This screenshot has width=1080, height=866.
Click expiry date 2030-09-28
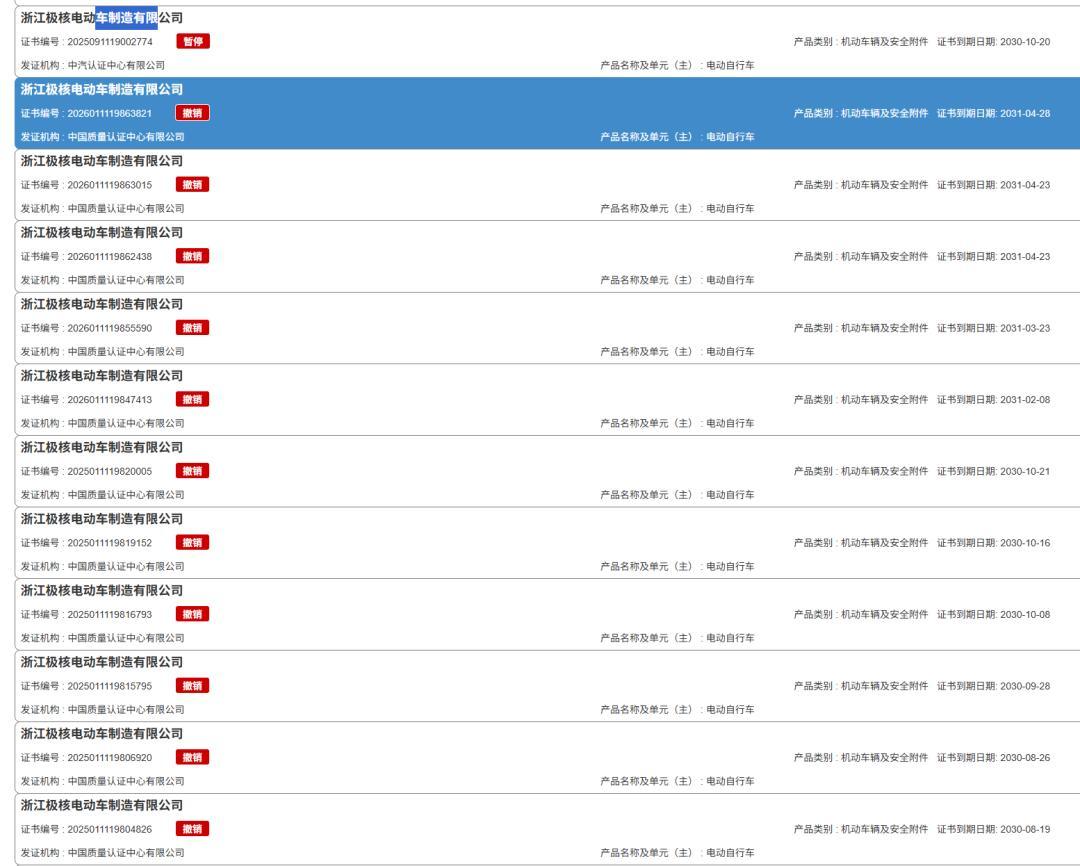[1025, 686]
